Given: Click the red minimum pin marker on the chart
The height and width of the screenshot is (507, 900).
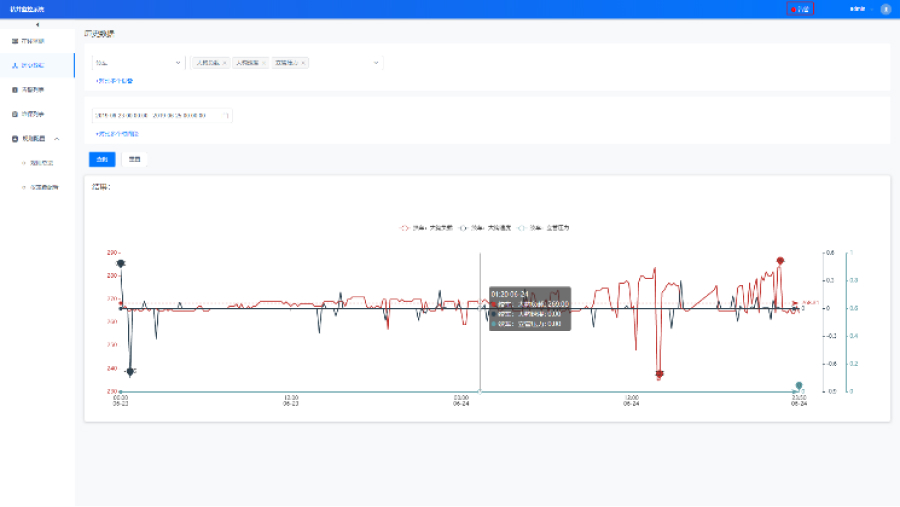Looking at the screenshot, I should [660, 375].
